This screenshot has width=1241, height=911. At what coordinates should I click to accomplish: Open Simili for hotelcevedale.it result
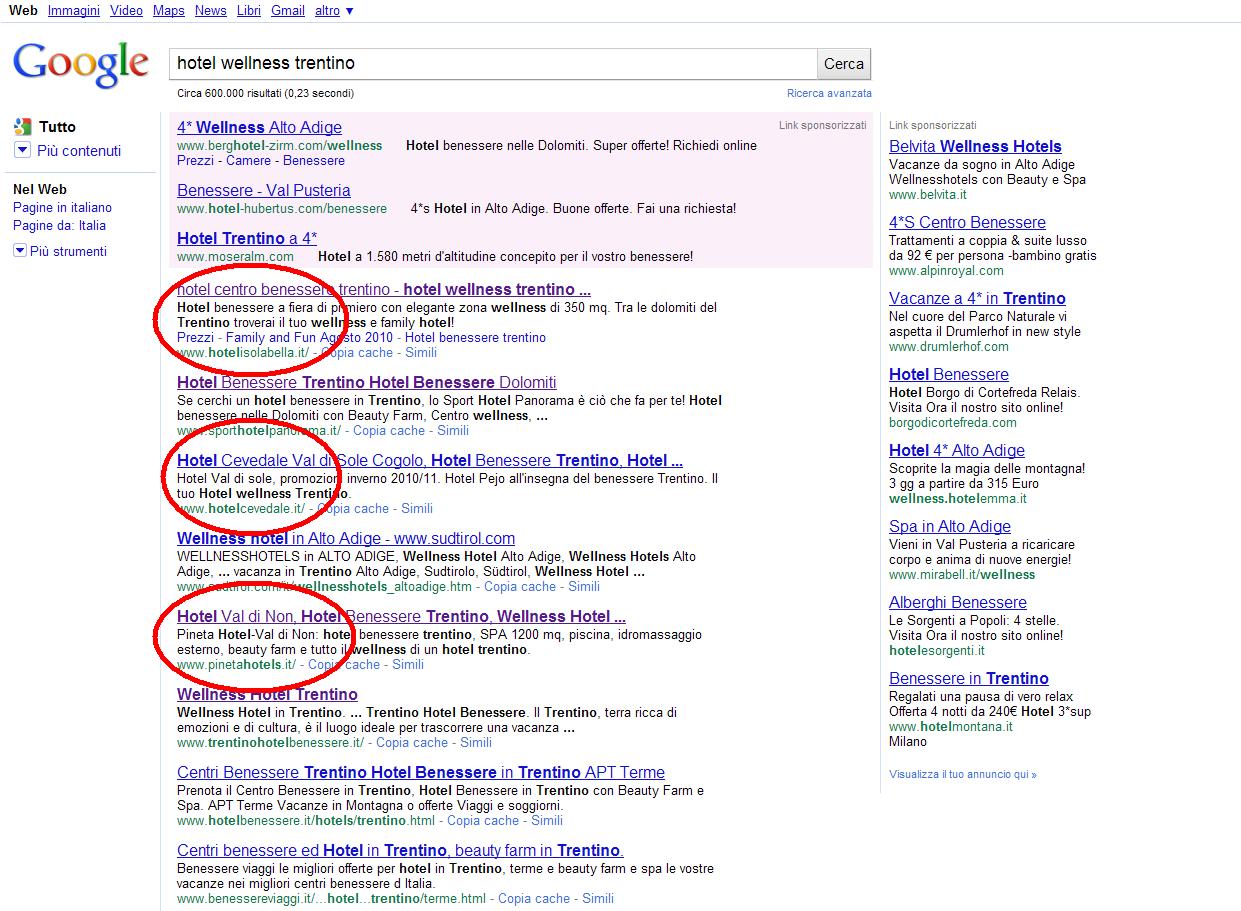[x=417, y=508]
